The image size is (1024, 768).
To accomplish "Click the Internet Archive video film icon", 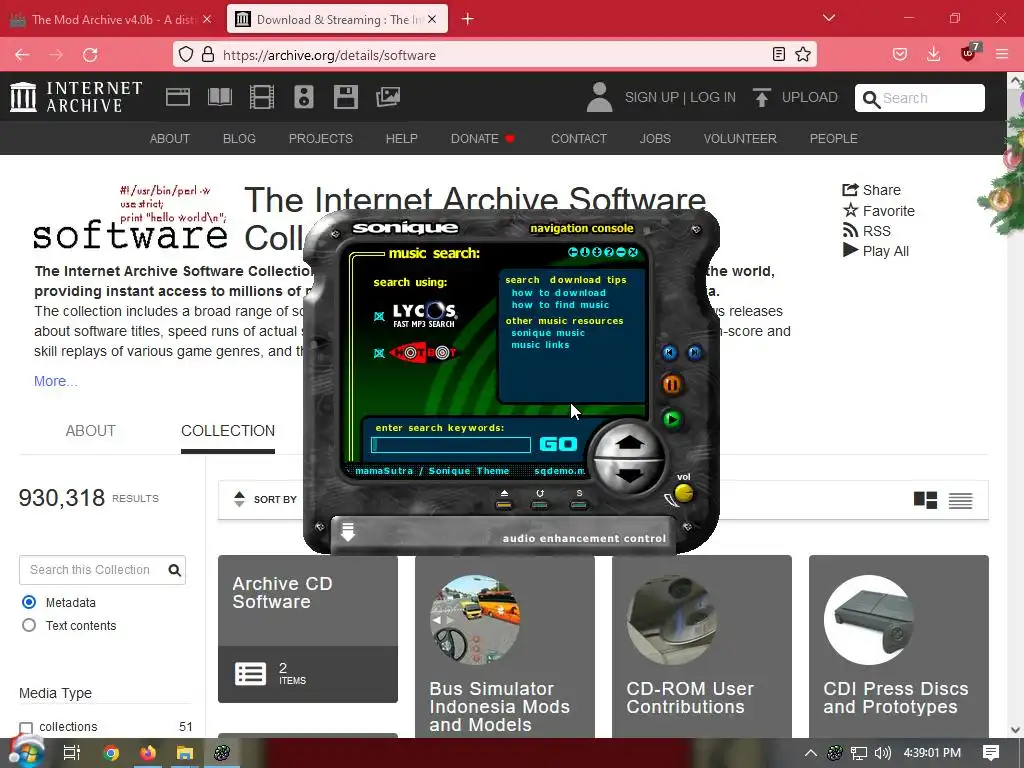I will pyautogui.click(x=262, y=97).
